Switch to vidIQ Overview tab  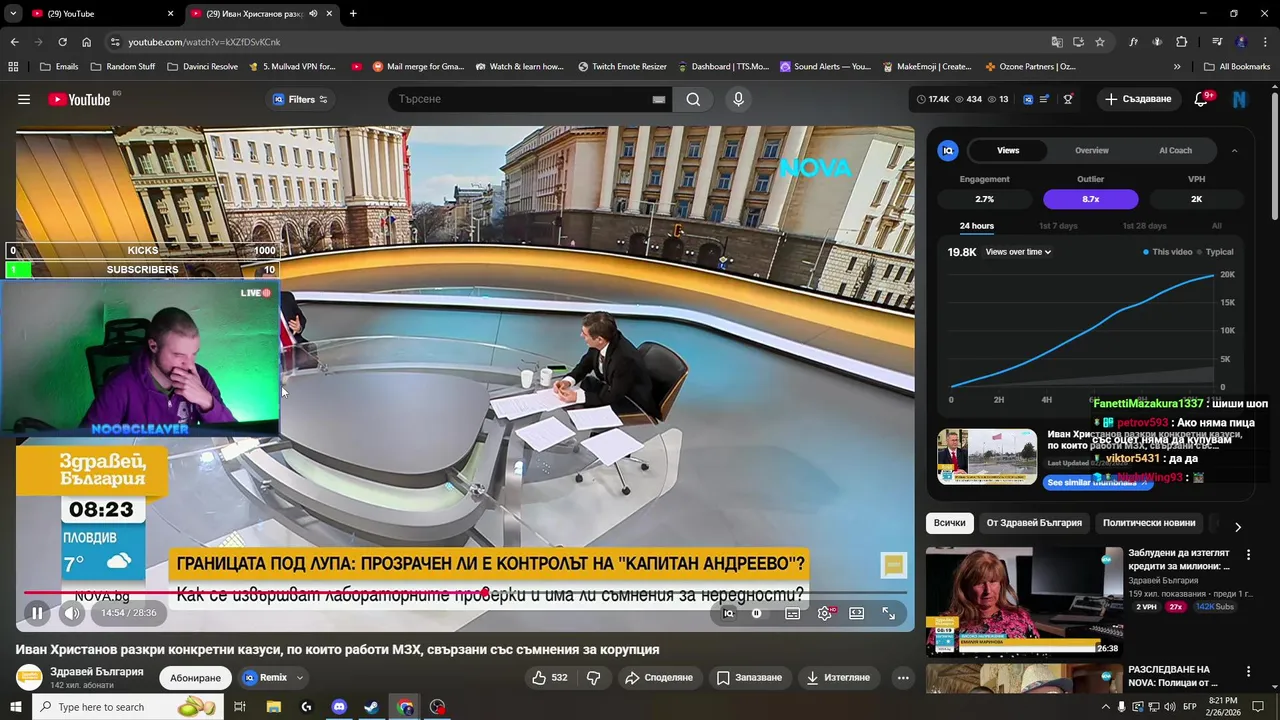[x=1092, y=150]
